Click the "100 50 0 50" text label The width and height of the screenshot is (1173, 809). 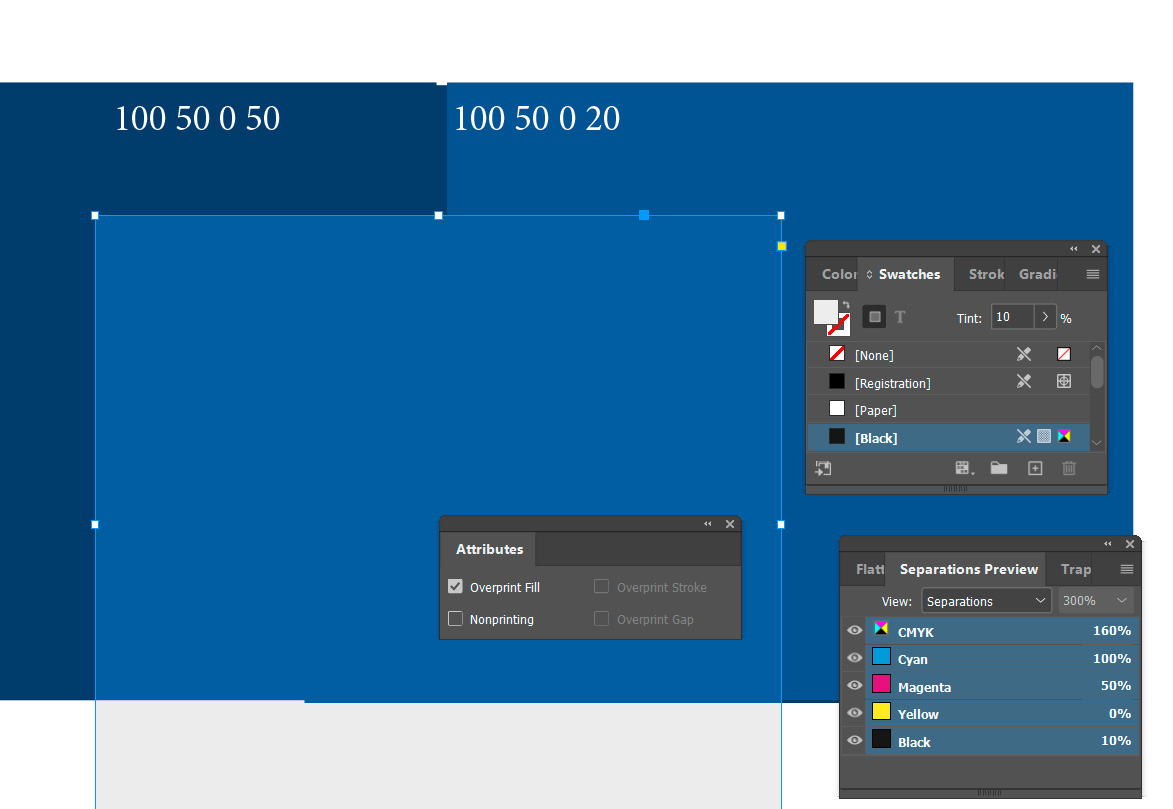pos(197,118)
